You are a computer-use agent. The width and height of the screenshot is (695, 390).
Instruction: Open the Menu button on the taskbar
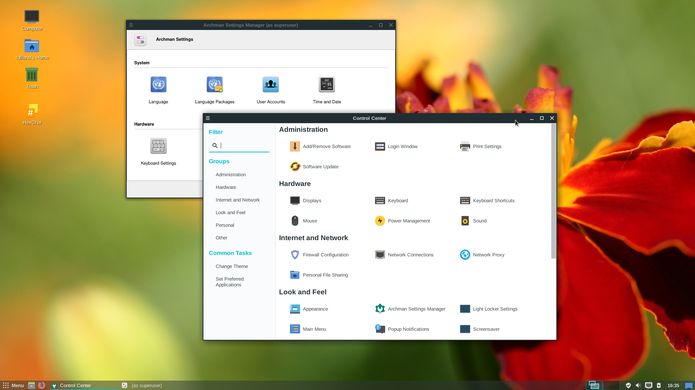[x=13, y=386]
